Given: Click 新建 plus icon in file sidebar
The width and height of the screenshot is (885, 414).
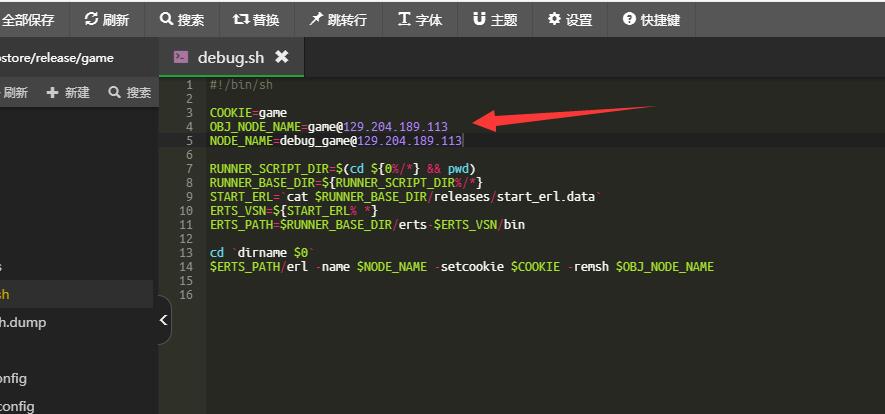Looking at the screenshot, I should [68, 93].
